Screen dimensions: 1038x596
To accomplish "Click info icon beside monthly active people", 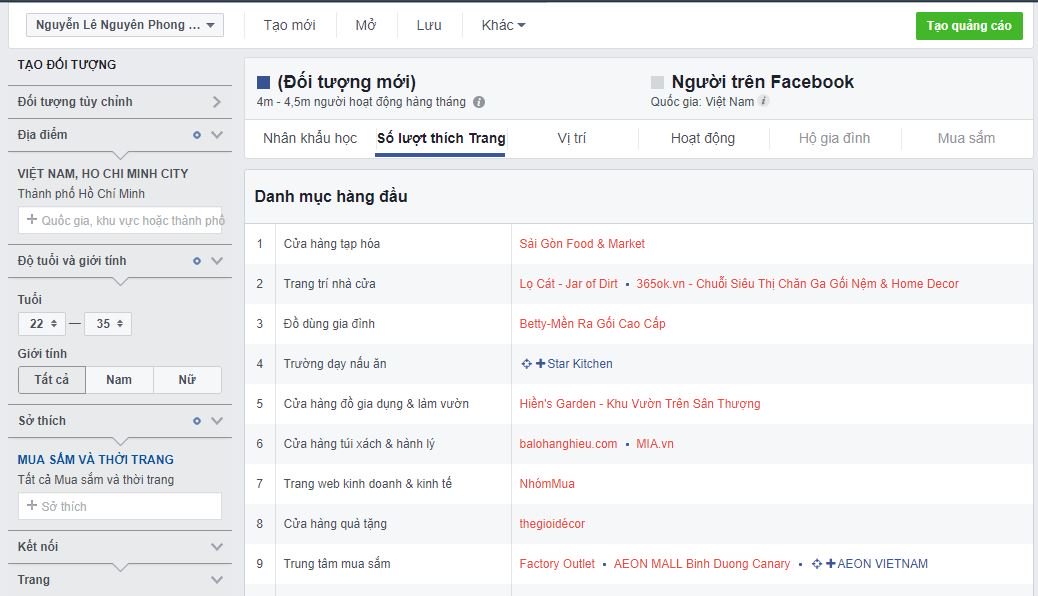I will point(479,102).
